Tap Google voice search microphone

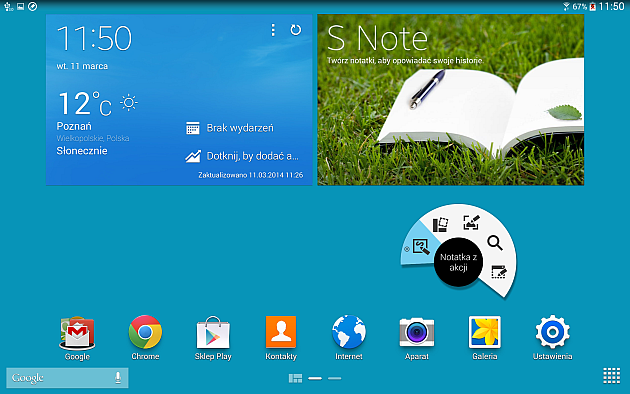(118, 378)
